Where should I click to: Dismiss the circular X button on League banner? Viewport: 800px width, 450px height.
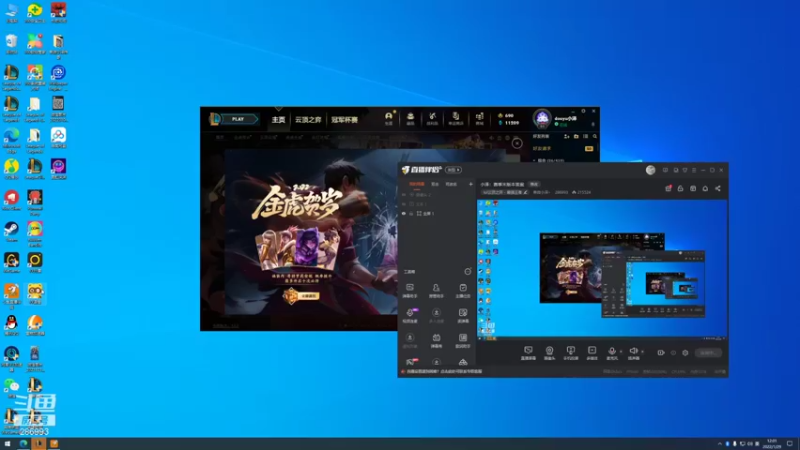[x=517, y=143]
